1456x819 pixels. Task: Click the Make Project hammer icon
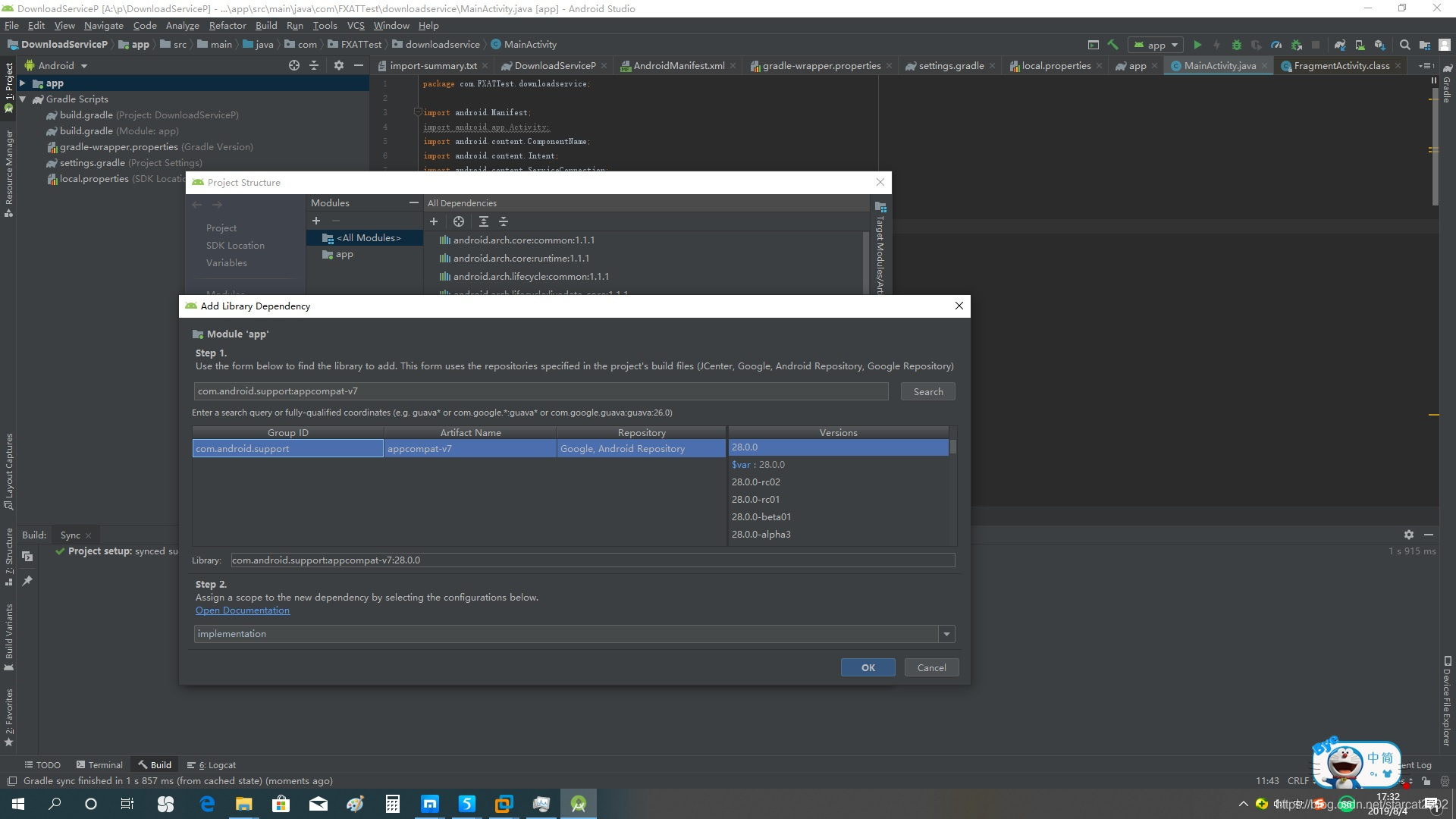[1112, 45]
